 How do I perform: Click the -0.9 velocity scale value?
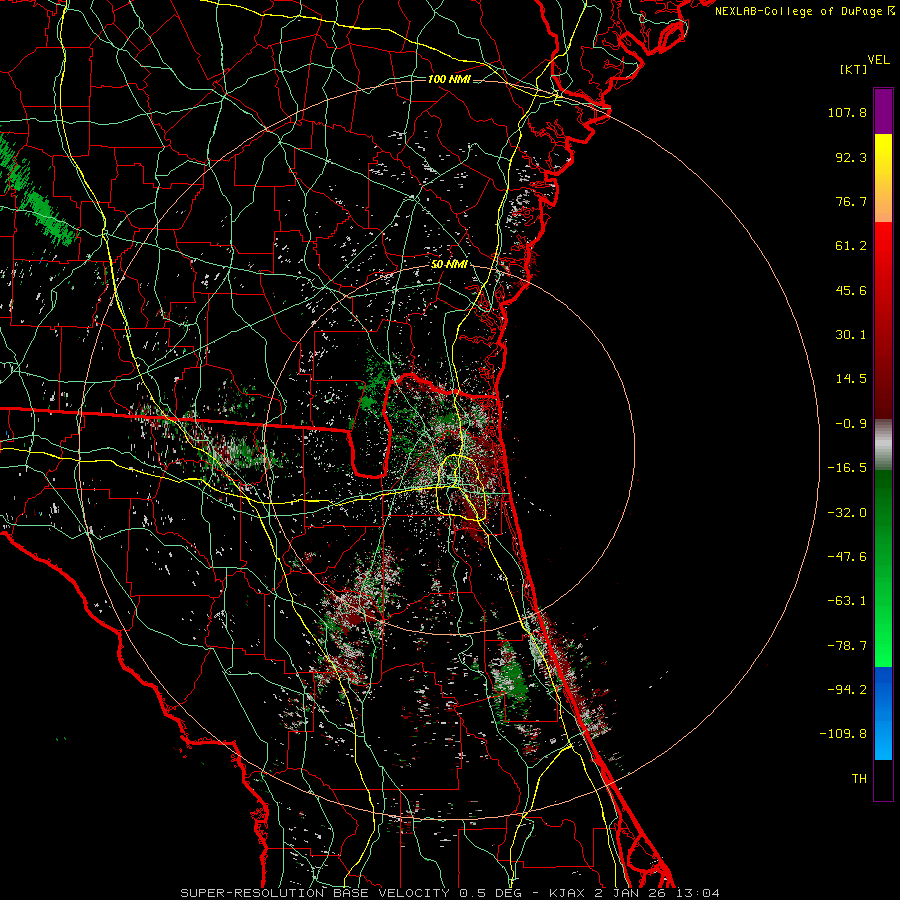click(851, 424)
